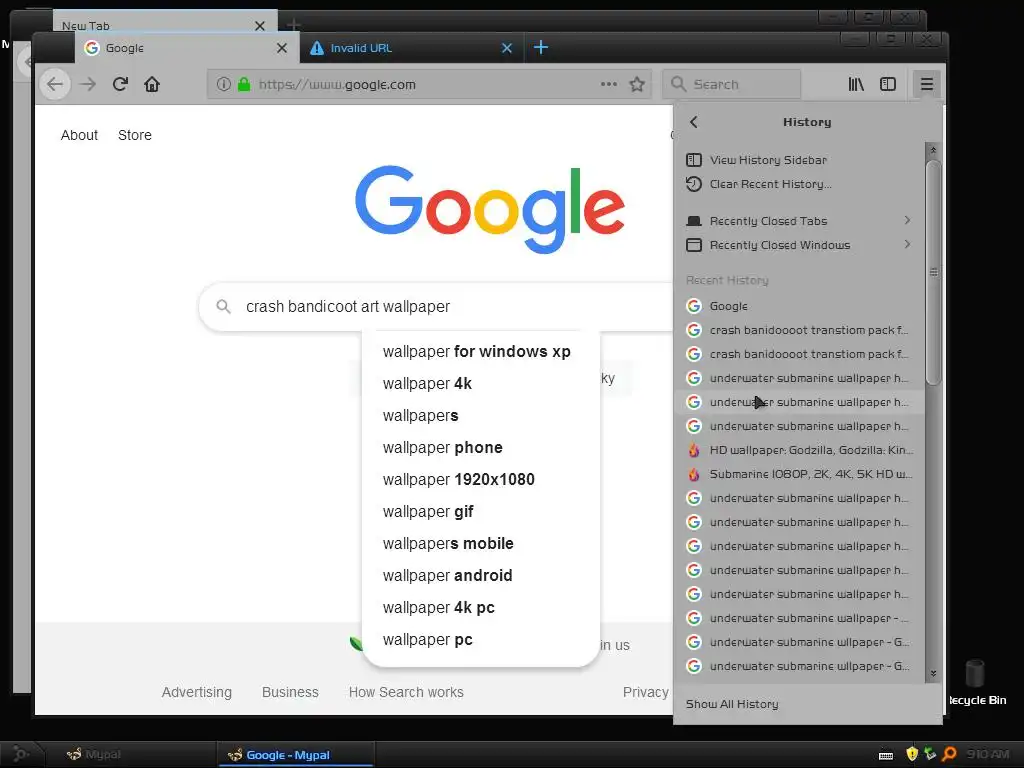Click the History panel scrollbar thumb
The image size is (1024, 768).
coord(933,272)
